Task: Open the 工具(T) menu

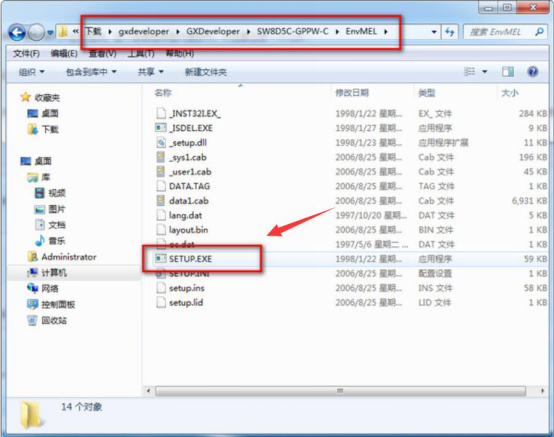Action: tap(141, 54)
